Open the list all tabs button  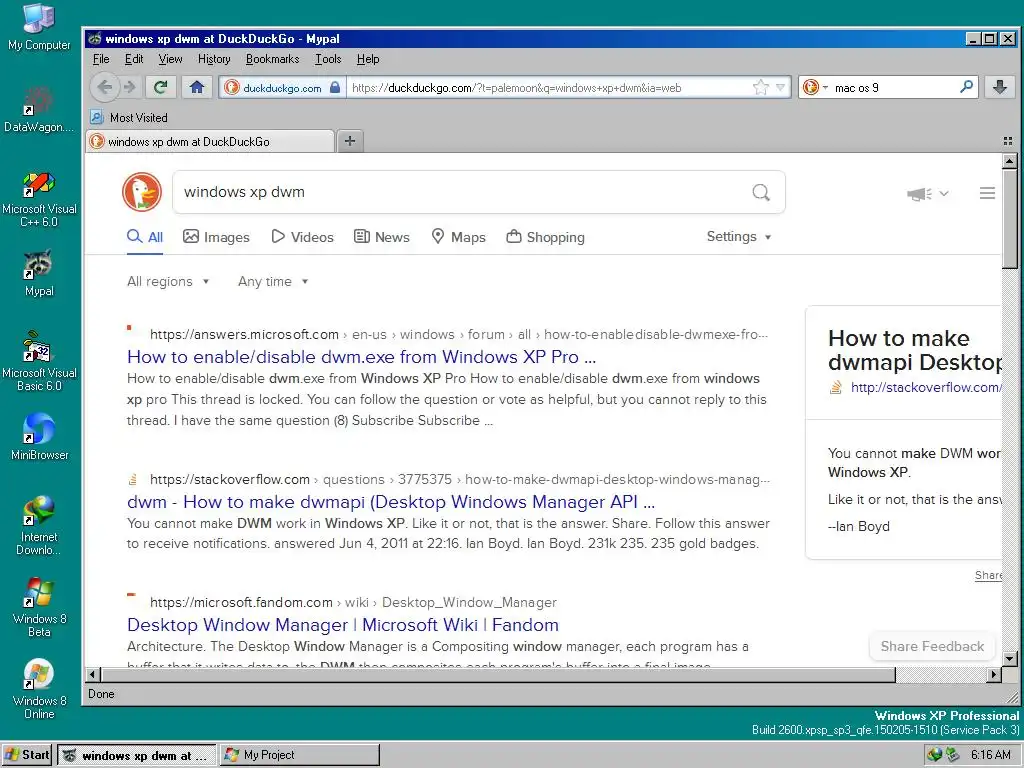point(1008,141)
